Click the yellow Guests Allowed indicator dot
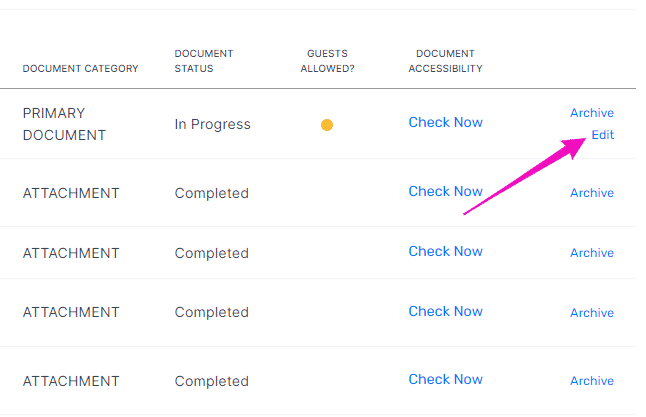The image size is (646, 417). tap(327, 124)
